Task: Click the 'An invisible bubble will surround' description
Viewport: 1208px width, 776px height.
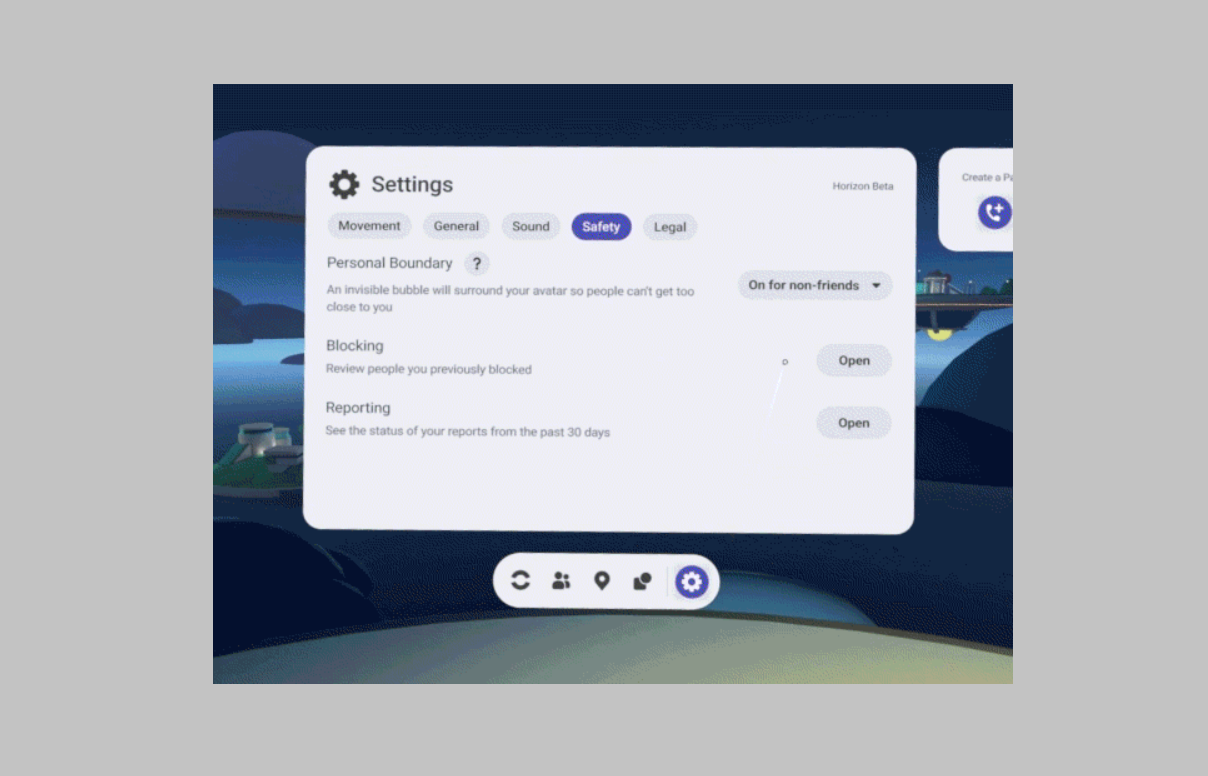Action: (x=511, y=299)
